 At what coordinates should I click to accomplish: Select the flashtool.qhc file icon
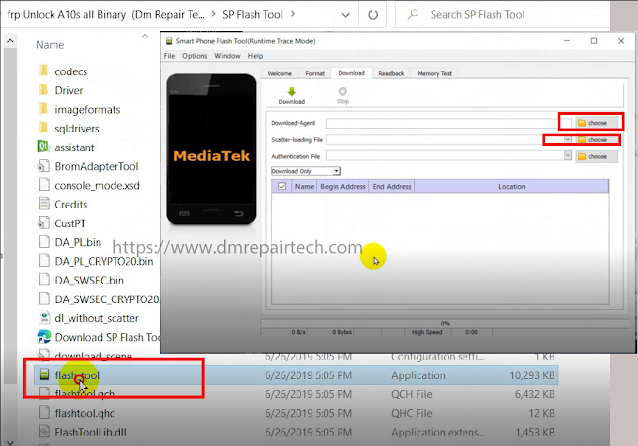44,413
